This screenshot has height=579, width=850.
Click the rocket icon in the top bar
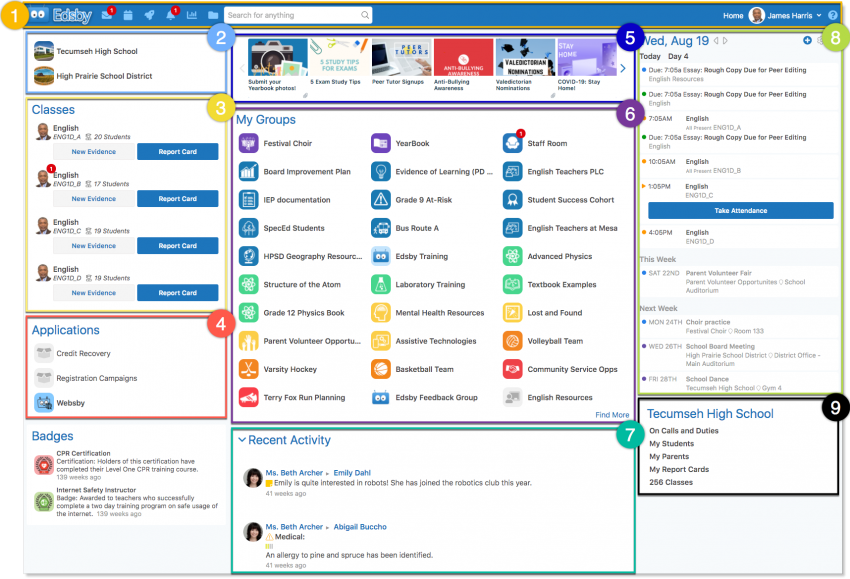pos(150,14)
